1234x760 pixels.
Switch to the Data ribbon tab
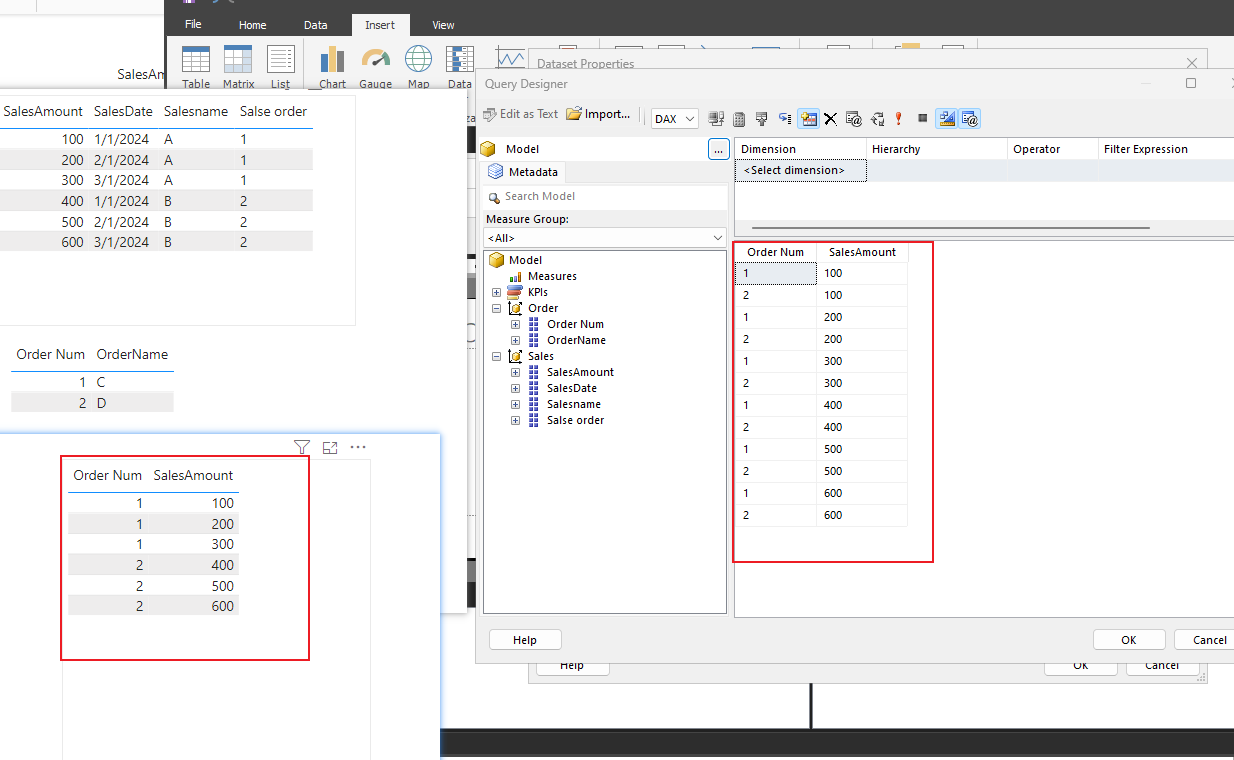315,25
